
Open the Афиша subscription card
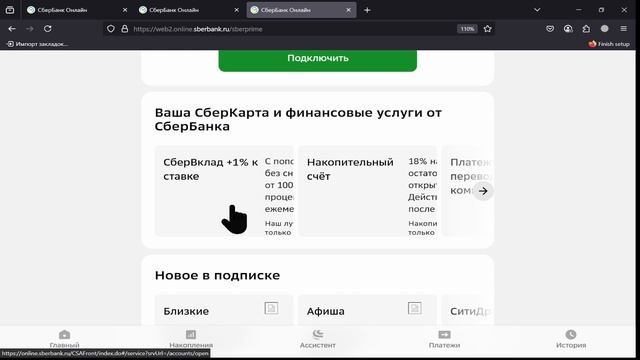367,310
